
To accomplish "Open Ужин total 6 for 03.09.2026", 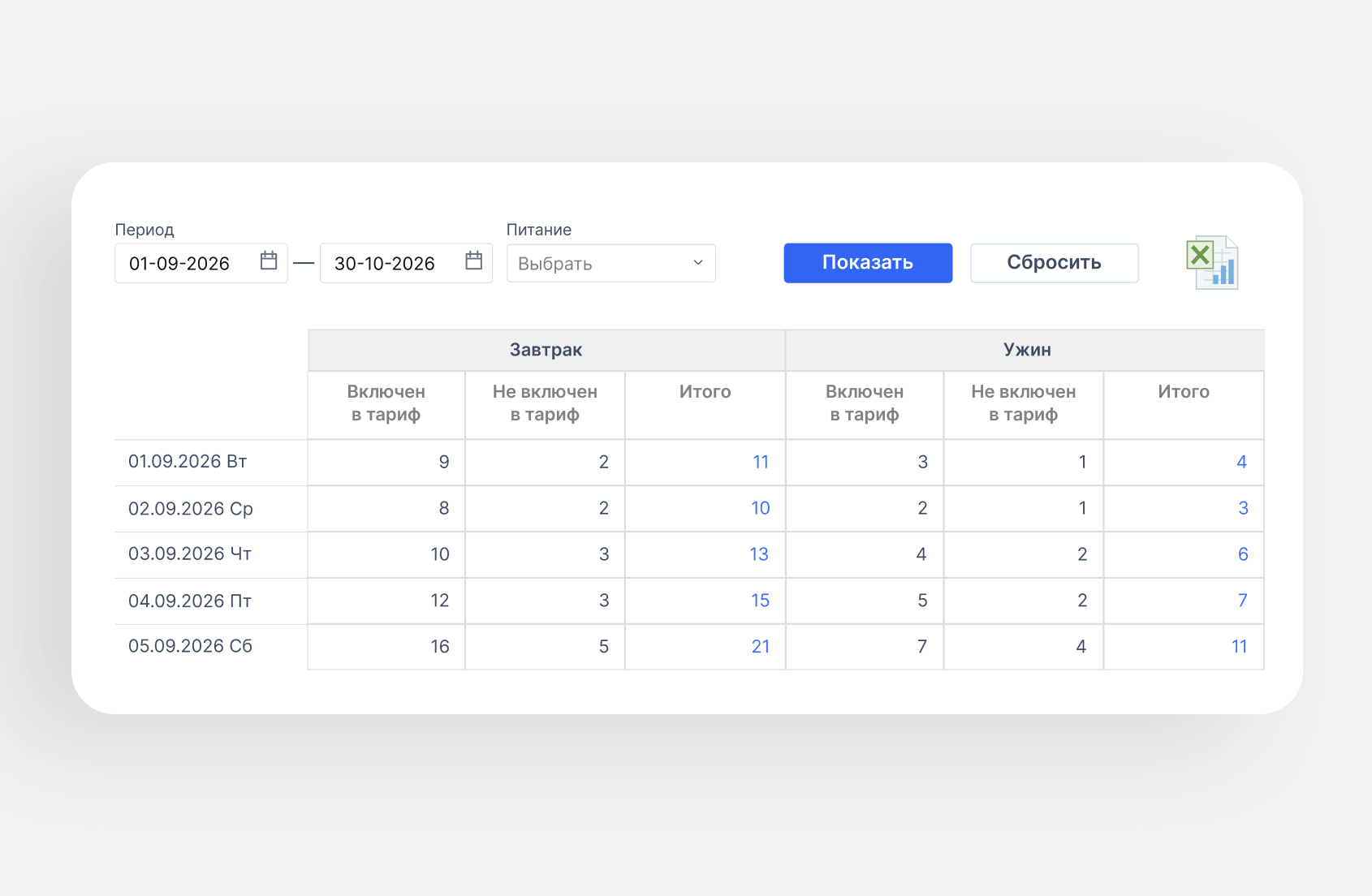I will click(x=1243, y=554).
